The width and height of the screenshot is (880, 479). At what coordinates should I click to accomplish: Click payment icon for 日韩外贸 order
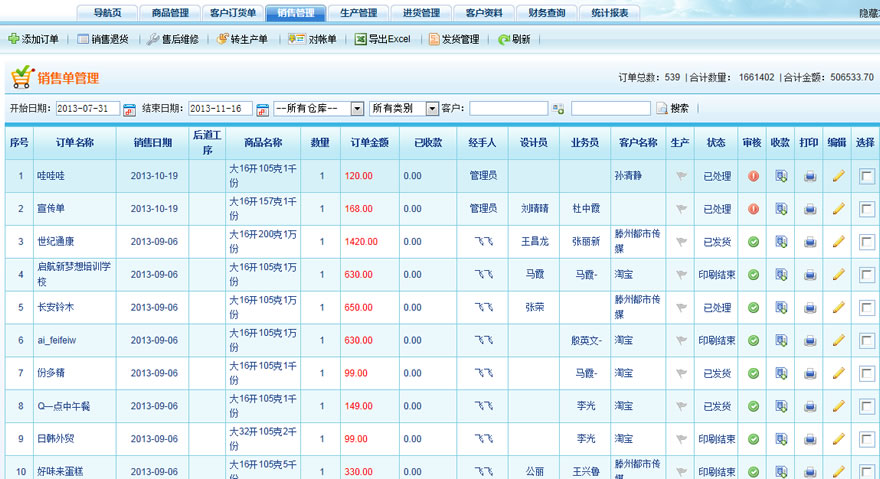tap(781, 439)
